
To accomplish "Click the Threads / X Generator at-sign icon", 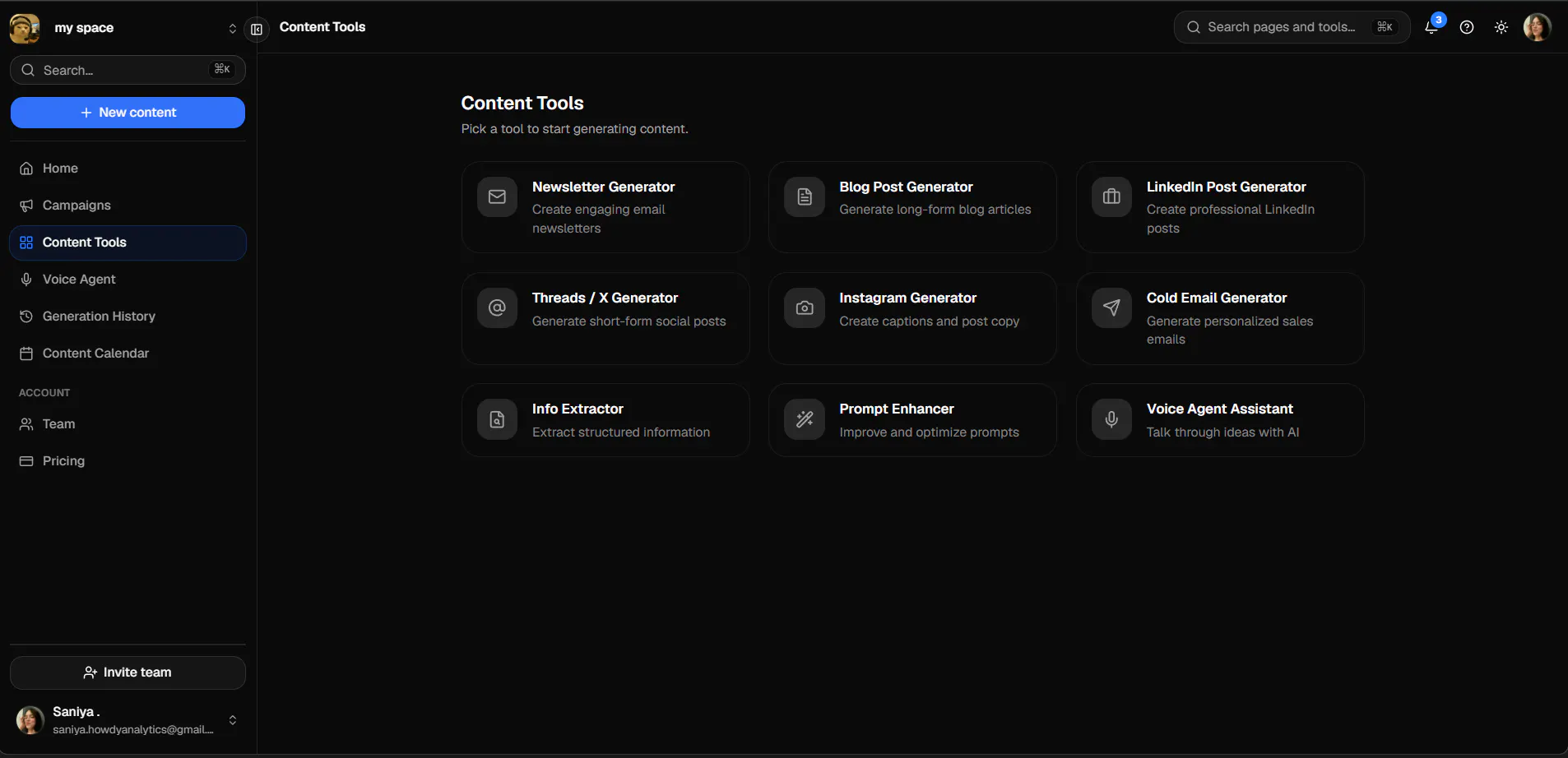I will [x=497, y=308].
